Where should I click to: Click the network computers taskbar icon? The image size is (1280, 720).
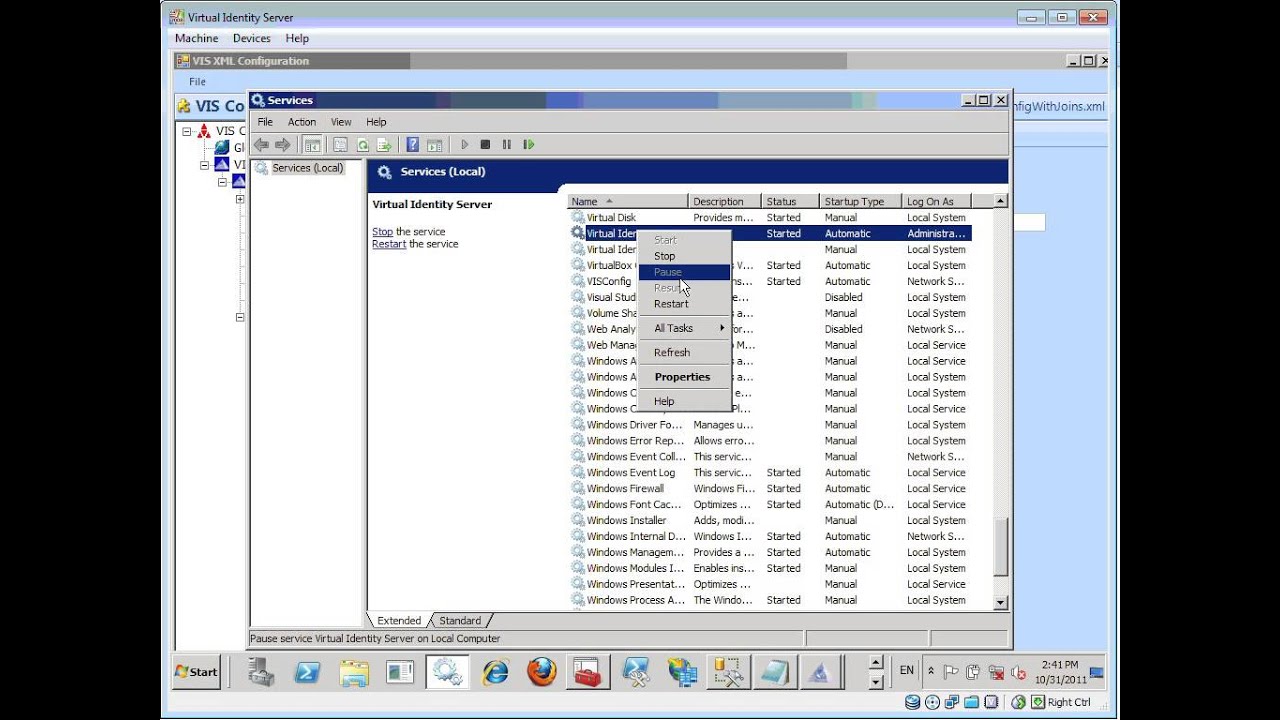point(682,672)
